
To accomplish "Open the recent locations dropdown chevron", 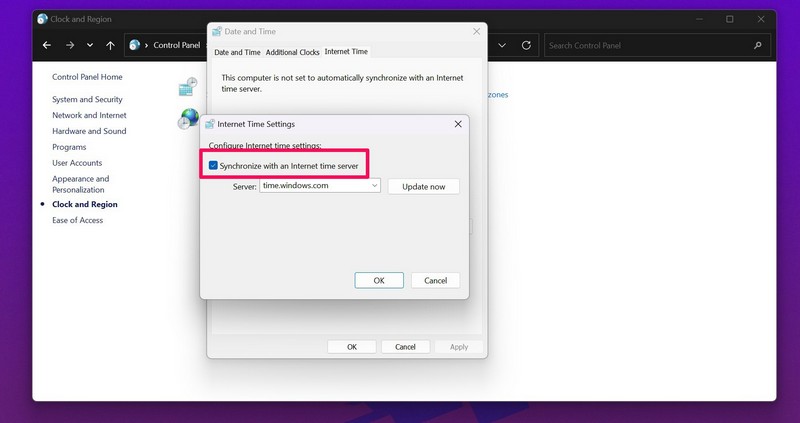I will pyautogui.click(x=90, y=45).
